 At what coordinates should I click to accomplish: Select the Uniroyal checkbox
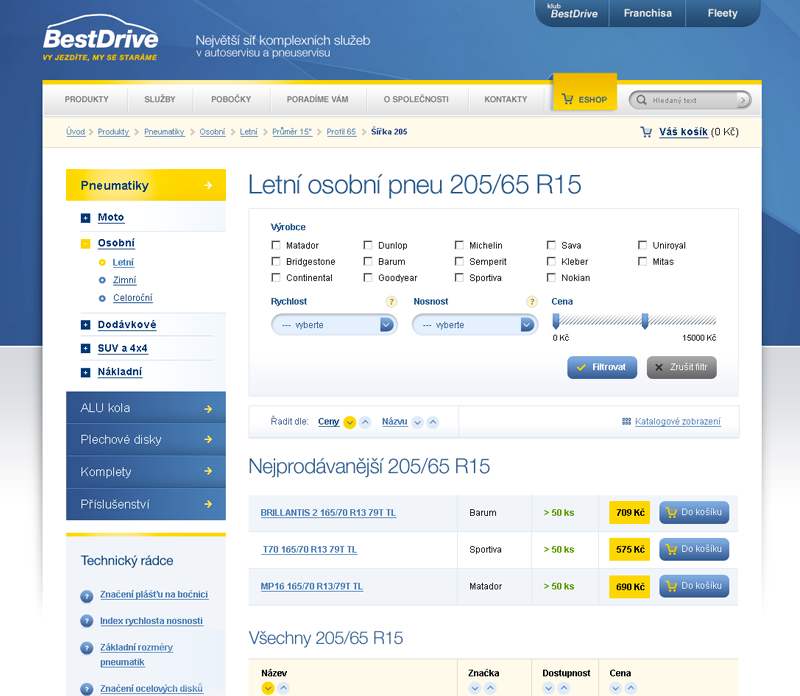pyautogui.click(x=642, y=245)
